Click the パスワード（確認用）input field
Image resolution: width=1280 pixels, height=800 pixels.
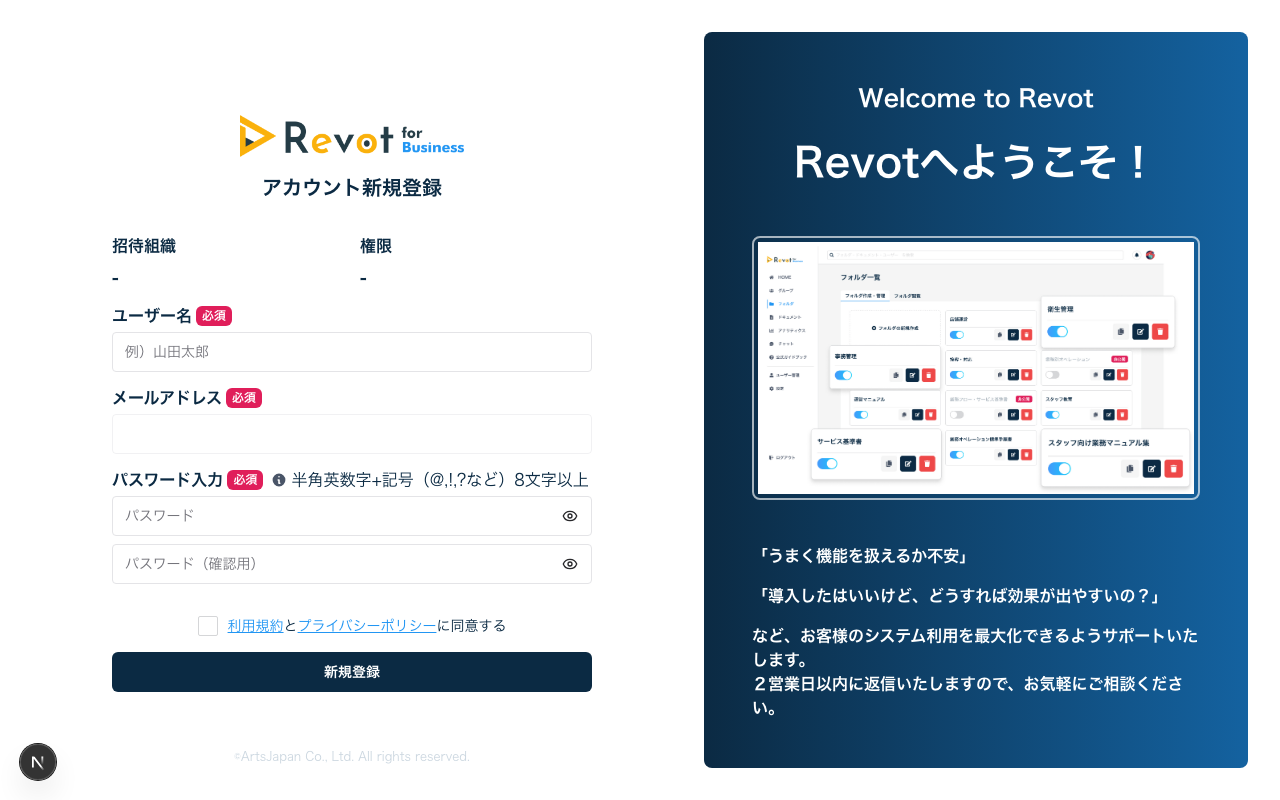coord(335,564)
